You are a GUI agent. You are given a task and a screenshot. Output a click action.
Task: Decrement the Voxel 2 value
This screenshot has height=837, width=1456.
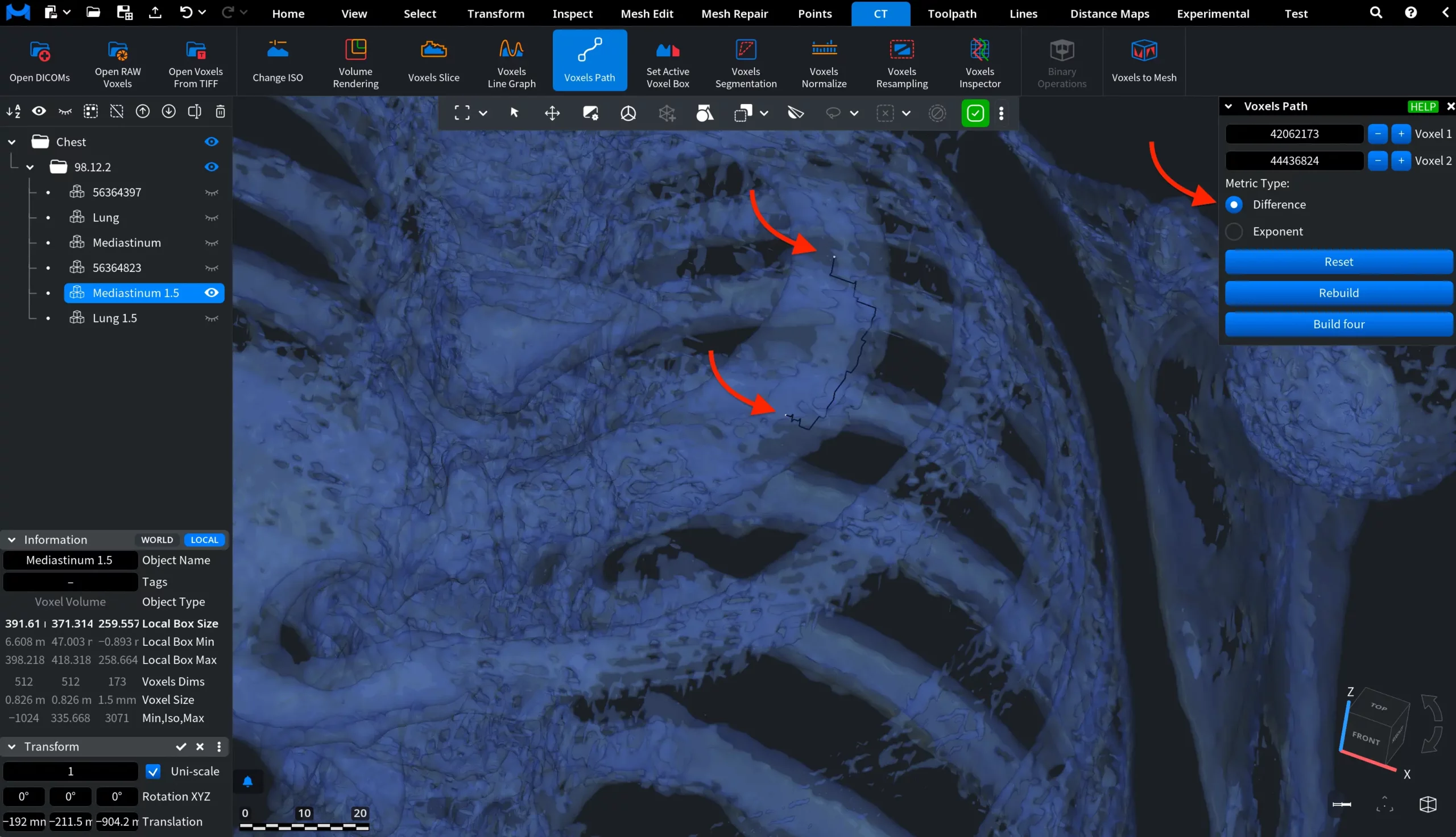tap(1378, 161)
